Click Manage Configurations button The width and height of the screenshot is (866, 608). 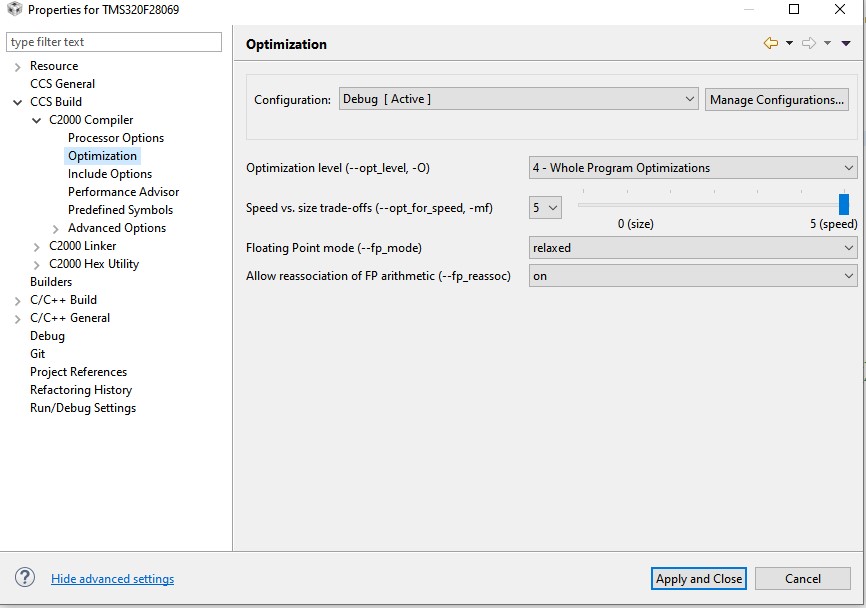[777, 100]
